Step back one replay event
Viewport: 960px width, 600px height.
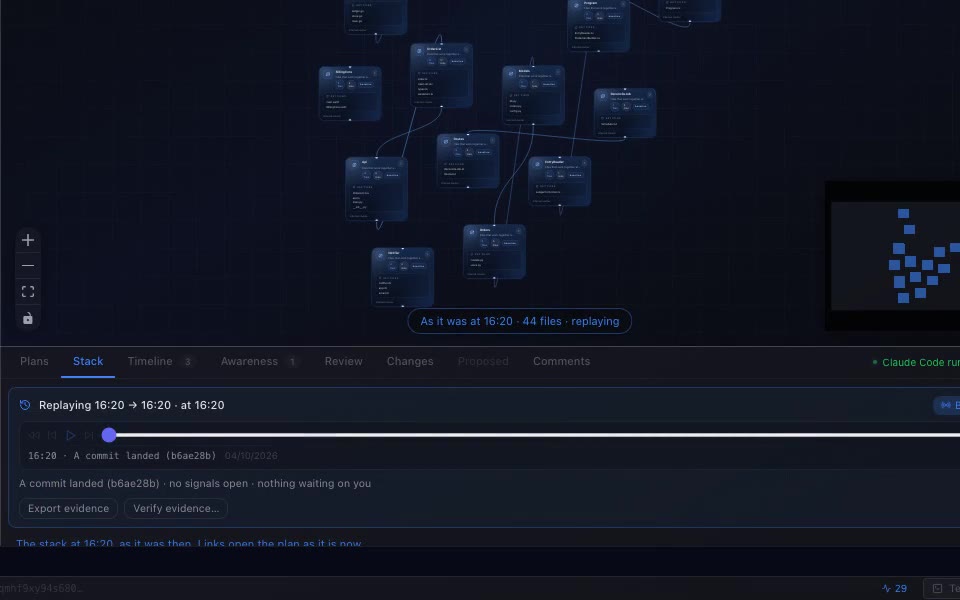(x=52, y=435)
